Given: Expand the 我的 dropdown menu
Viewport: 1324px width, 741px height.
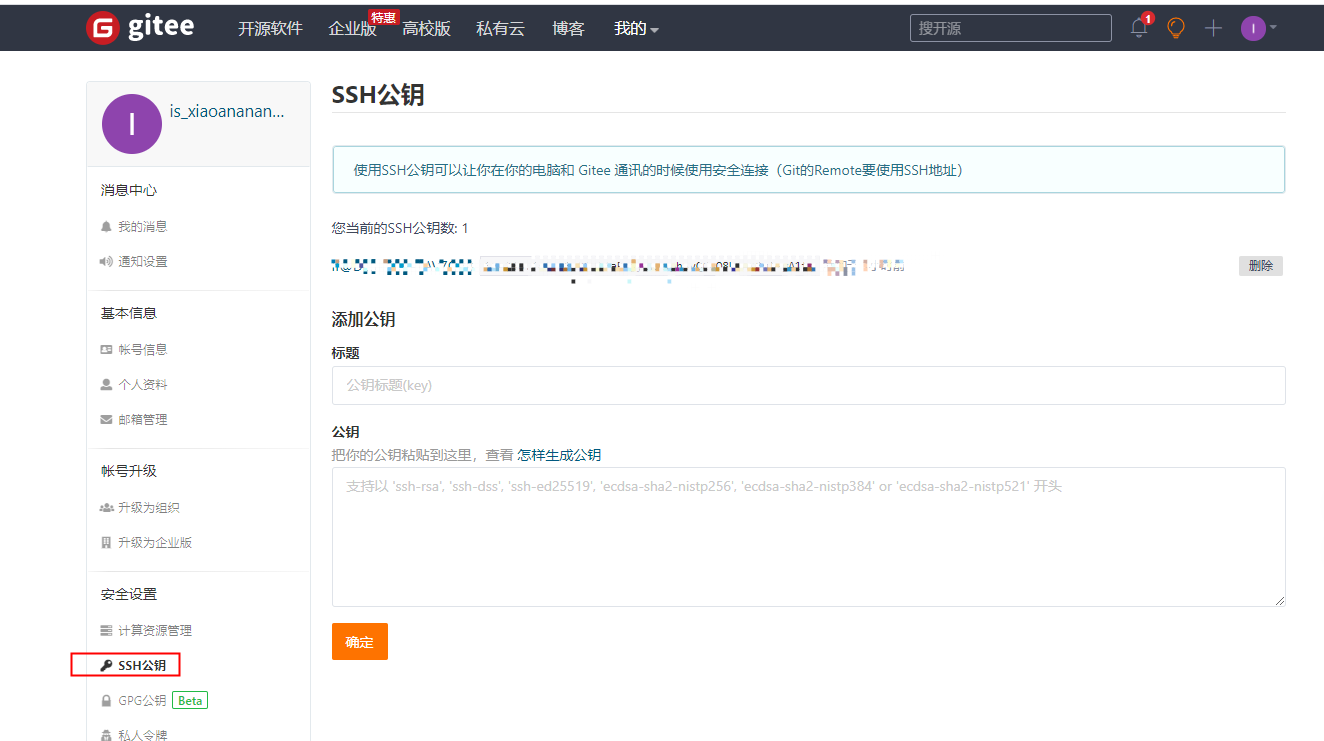Looking at the screenshot, I should tap(636, 29).
